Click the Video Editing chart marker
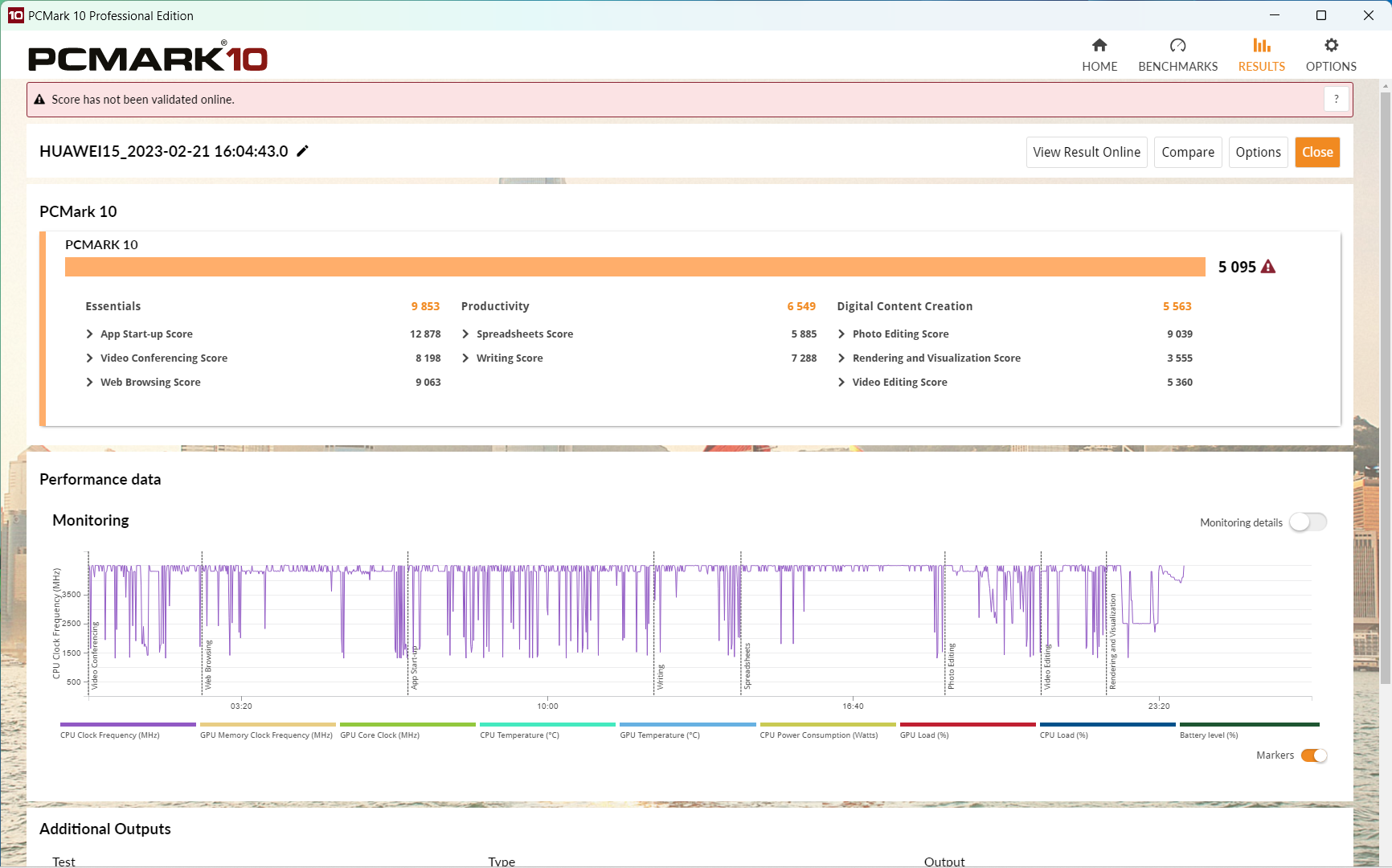1392x868 pixels. click(x=1047, y=667)
